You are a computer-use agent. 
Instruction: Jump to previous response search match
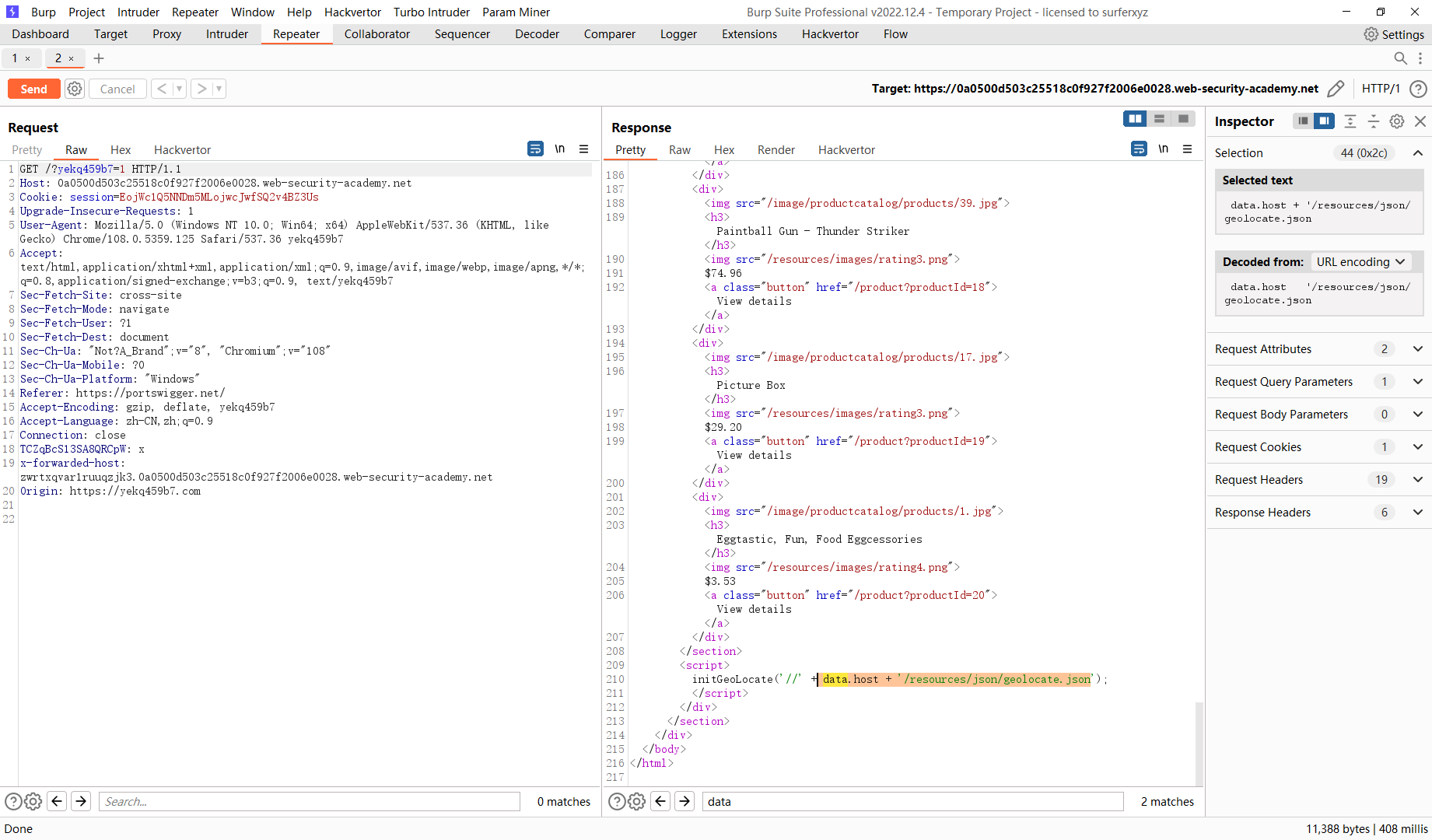tap(660, 801)
